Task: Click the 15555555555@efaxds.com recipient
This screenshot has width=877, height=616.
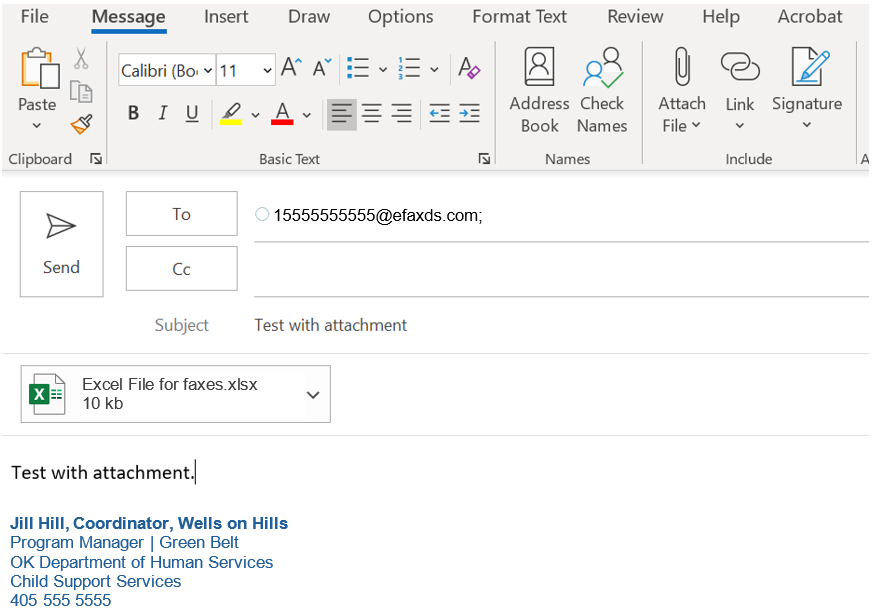Action: [378, 215]
